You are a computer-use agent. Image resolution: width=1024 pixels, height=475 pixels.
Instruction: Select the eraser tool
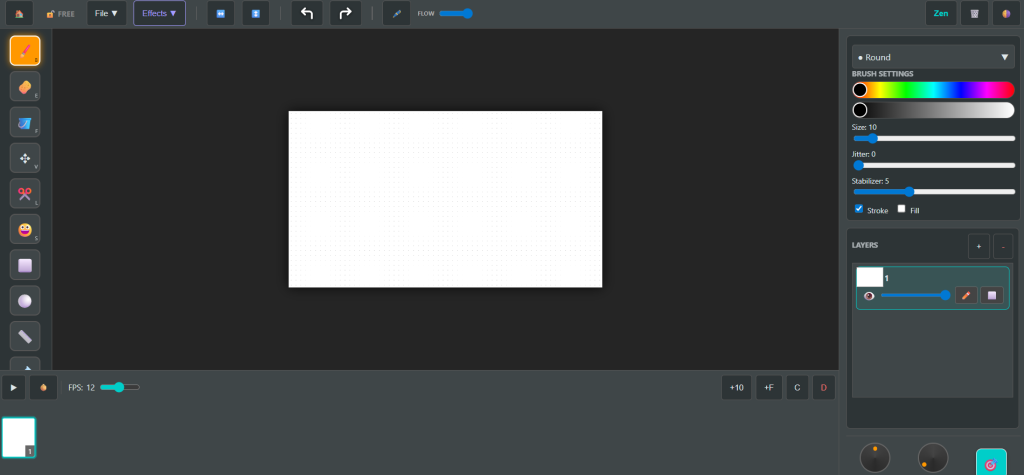pyautogui.click(x=25, y=87)
